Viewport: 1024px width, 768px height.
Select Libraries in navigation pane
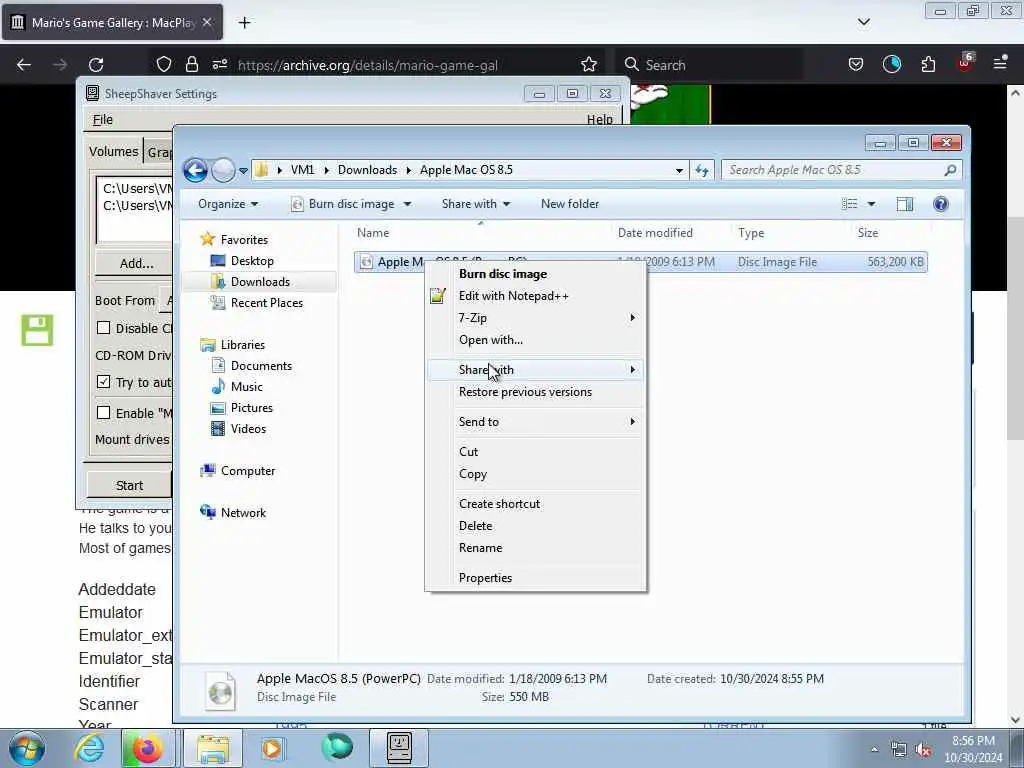click(242, 345)
